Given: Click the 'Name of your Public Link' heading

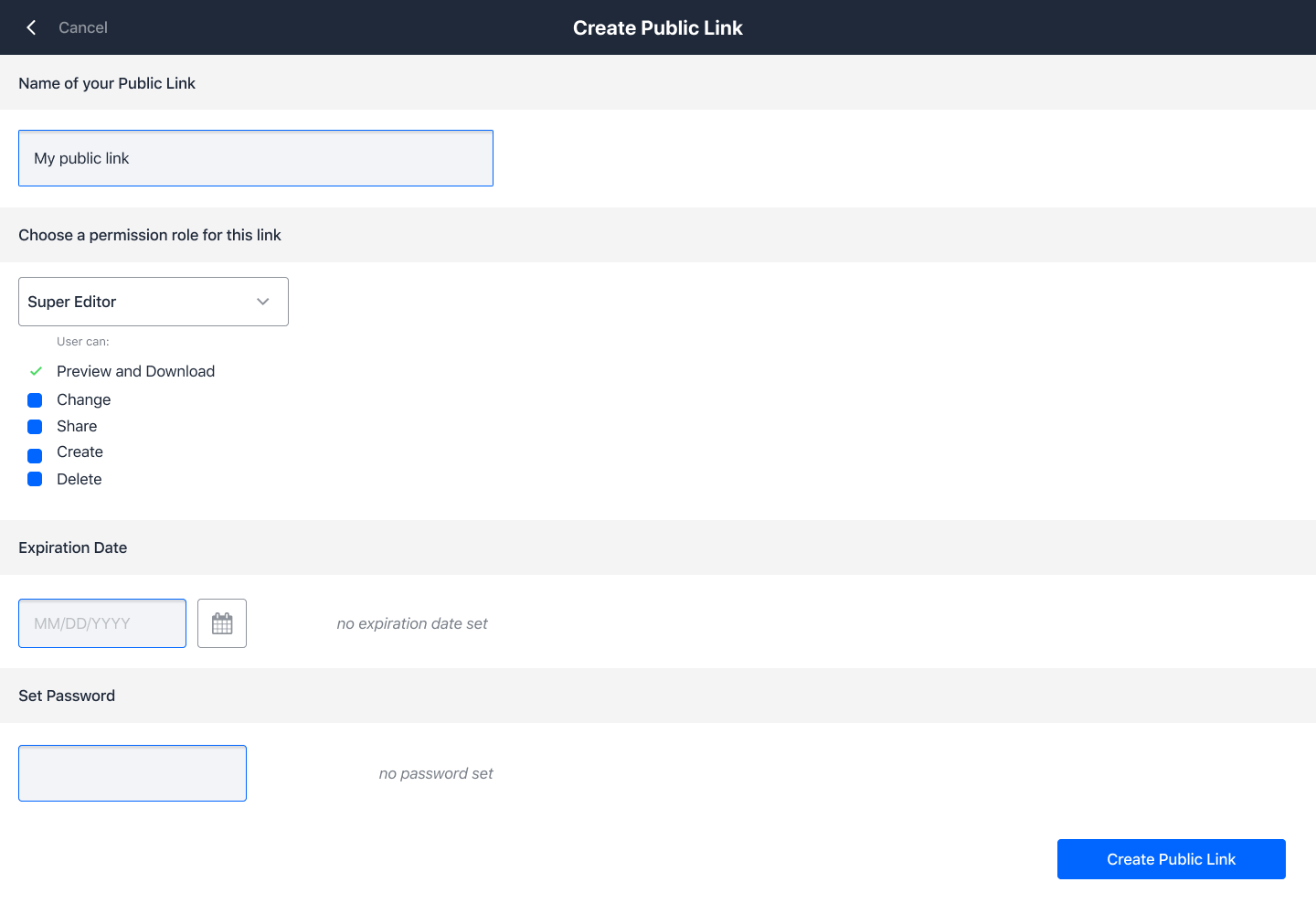Looking at the screenshot, I should tap(107, 83).
